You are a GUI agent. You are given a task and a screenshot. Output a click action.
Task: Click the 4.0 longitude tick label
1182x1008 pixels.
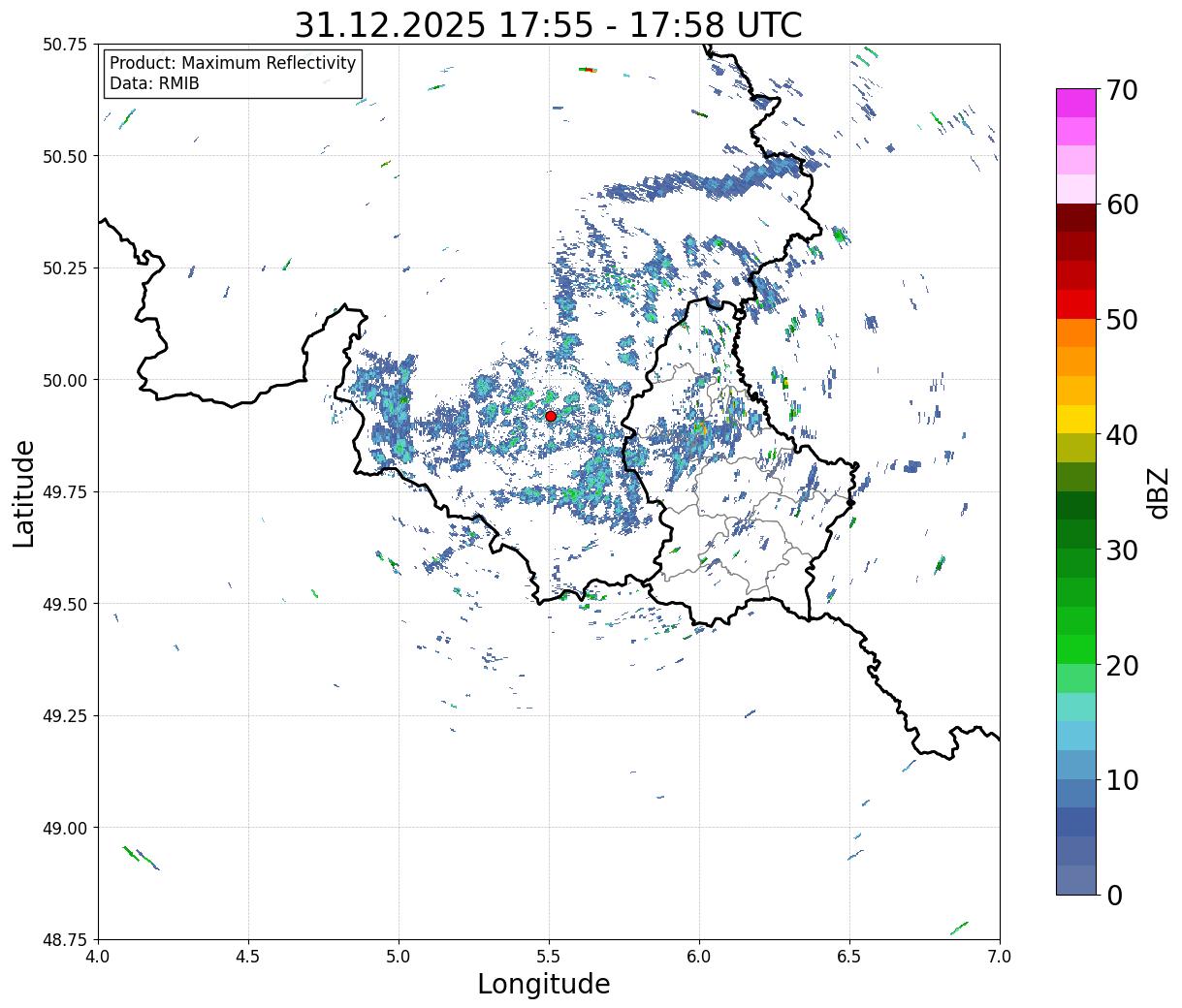98,956
